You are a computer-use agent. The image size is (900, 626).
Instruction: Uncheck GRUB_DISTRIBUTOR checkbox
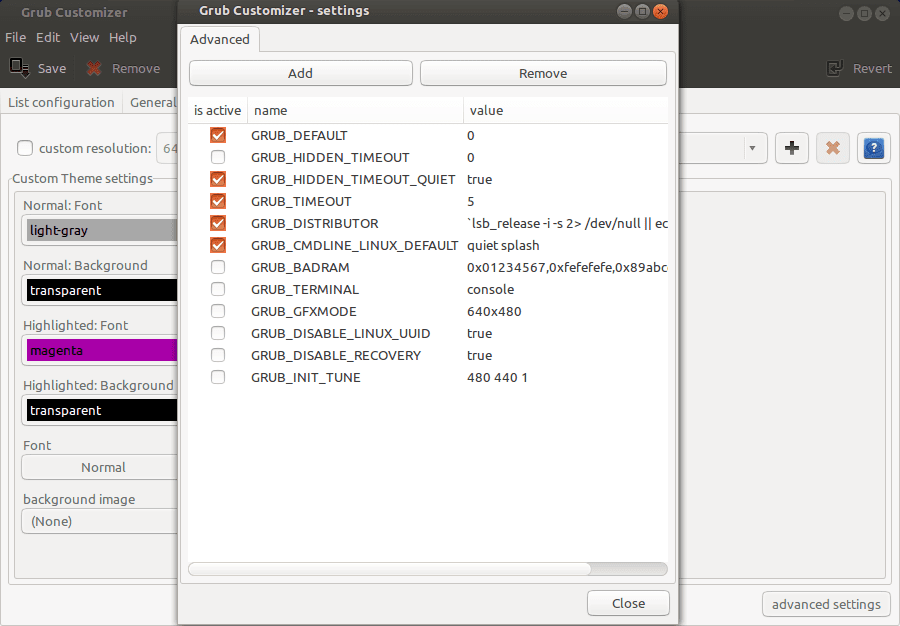(x=218, y=223)
